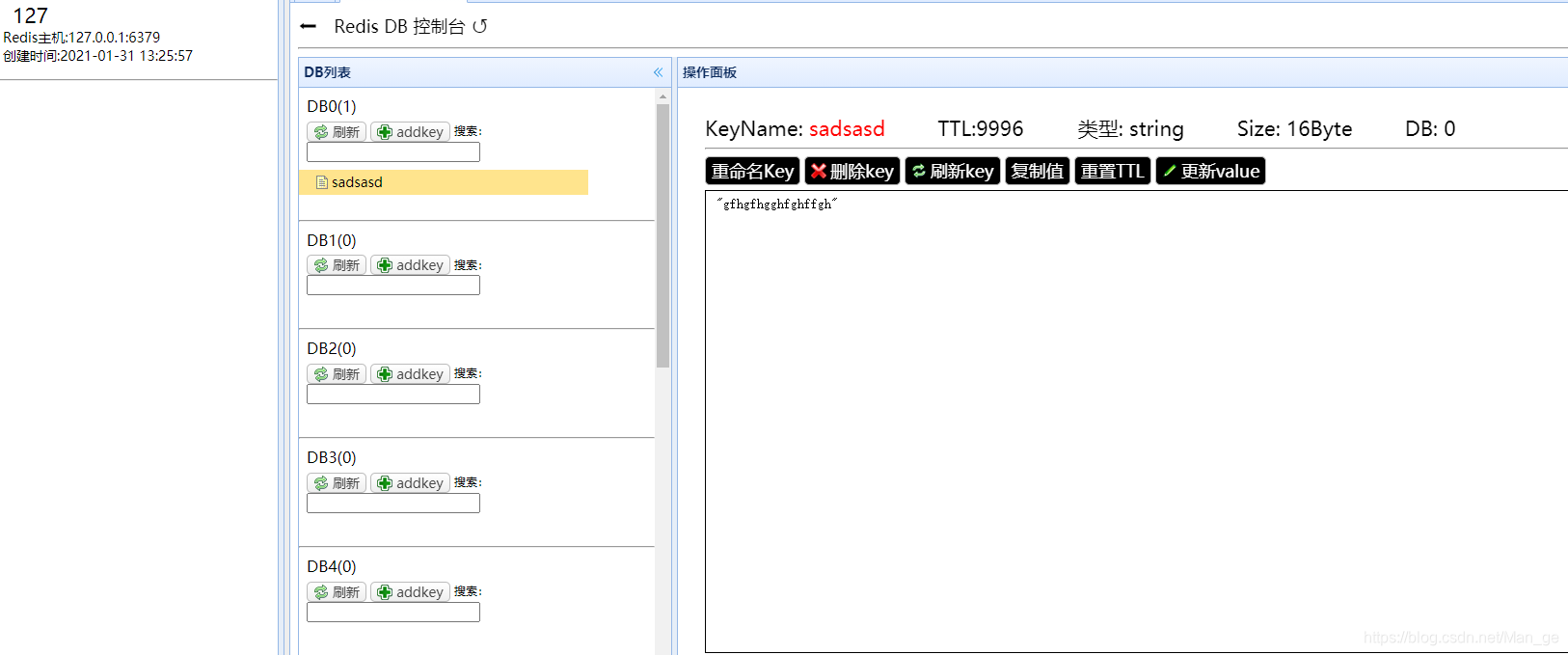Click the 操作面板 panel title

pyautogui.click(x=710, y=72)
